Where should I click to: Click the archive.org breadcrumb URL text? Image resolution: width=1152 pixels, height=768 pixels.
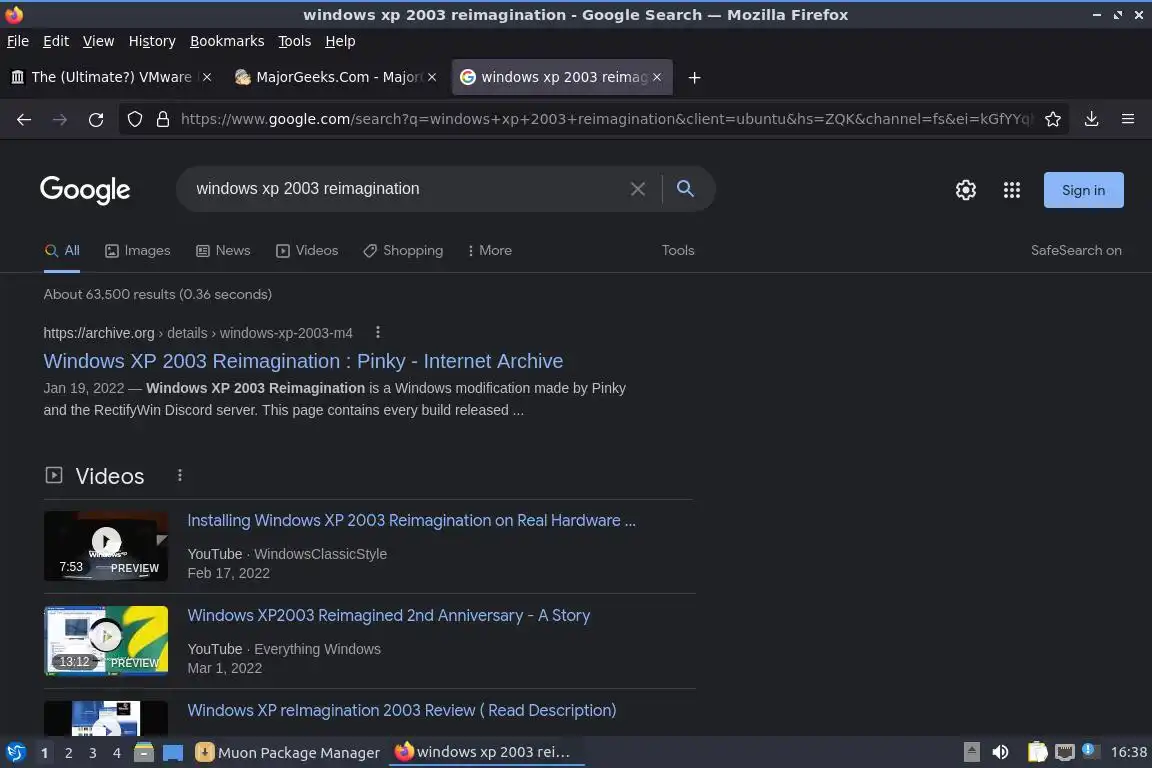click(x=198, y=333)
